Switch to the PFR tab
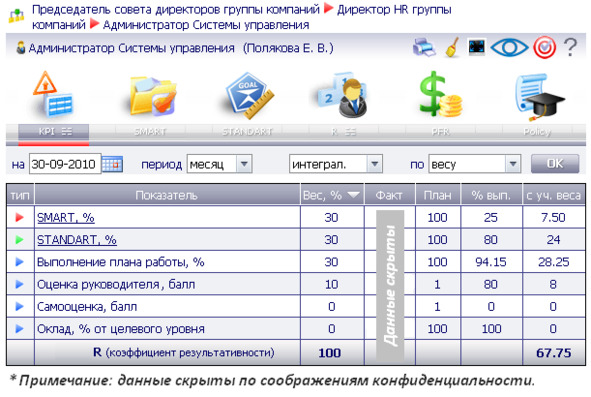The image size is (591, 397). 440,132
